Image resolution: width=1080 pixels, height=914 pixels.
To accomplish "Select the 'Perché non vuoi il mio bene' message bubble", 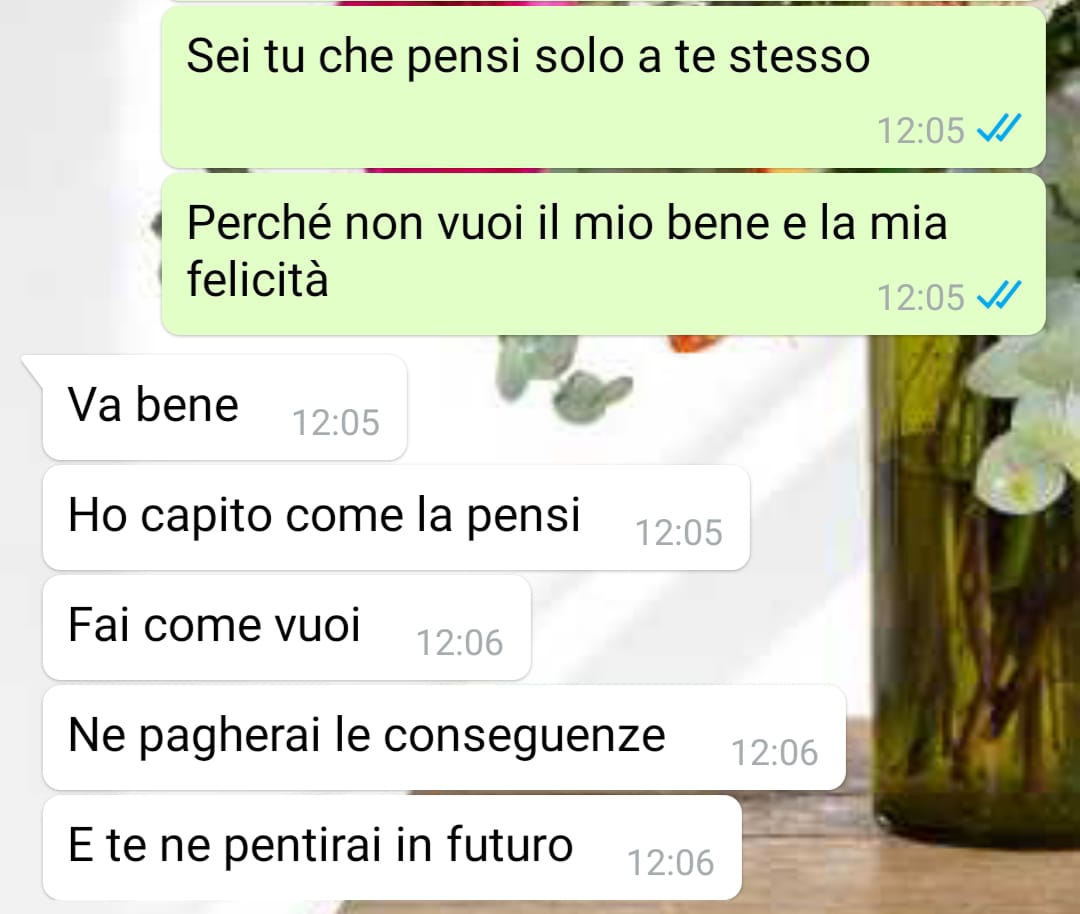I will coord(603,254).
